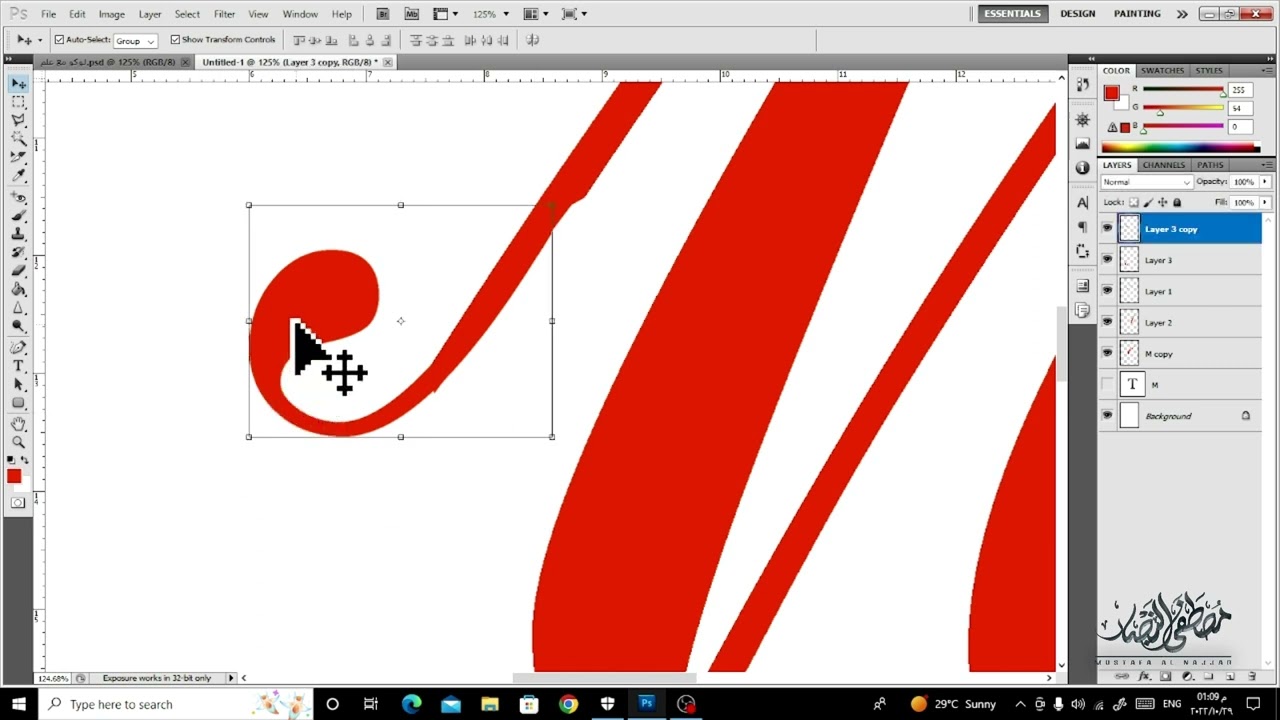Screen dimensions: 1280x720
Task: Open the Filter menu
Action: (x=225, y=14)
